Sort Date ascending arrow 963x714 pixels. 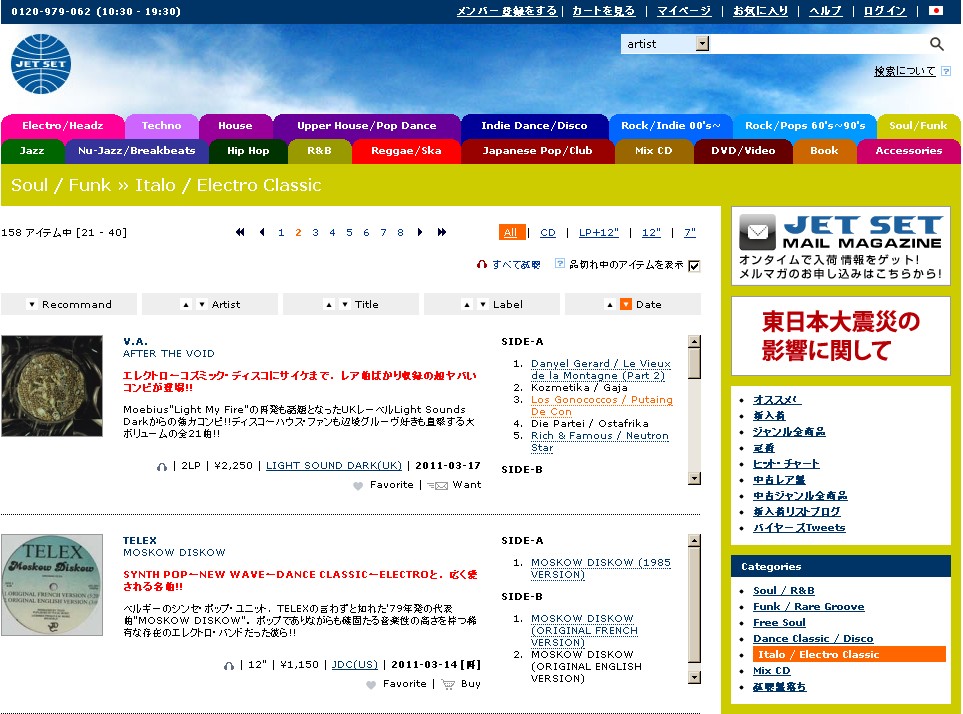point(609,305)
